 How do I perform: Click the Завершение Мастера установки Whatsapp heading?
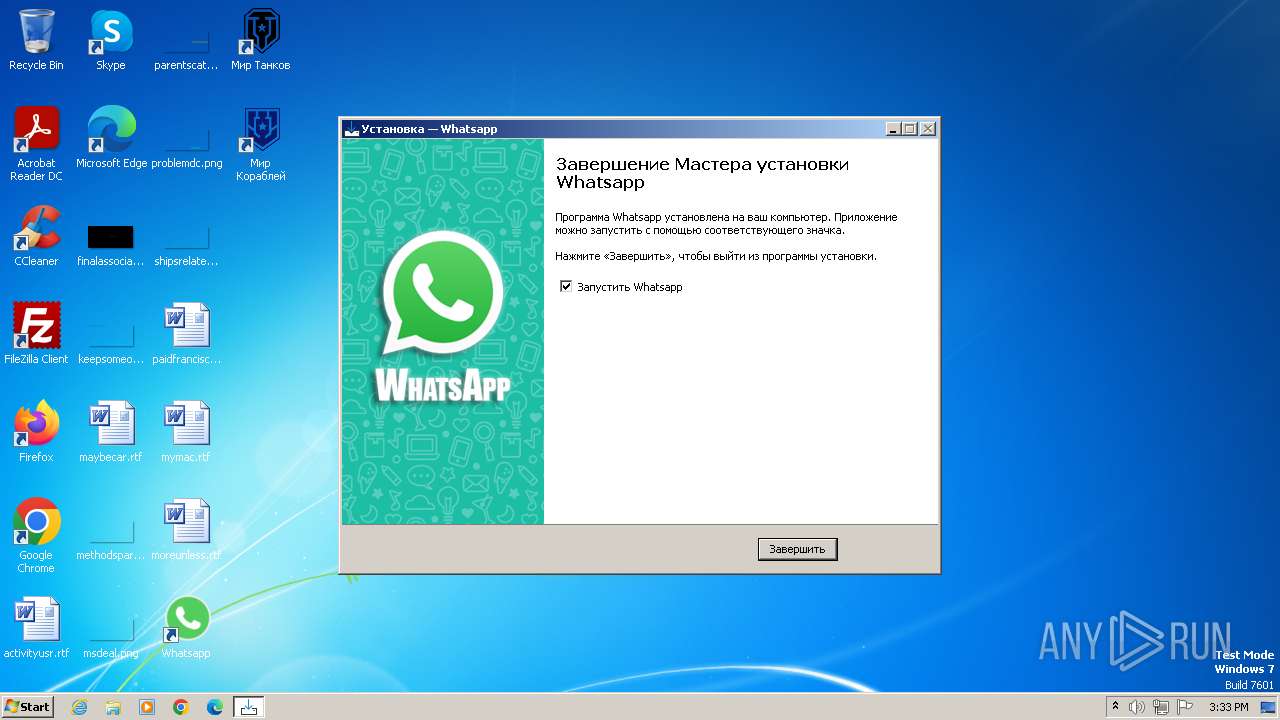click(x=702, y=173)
